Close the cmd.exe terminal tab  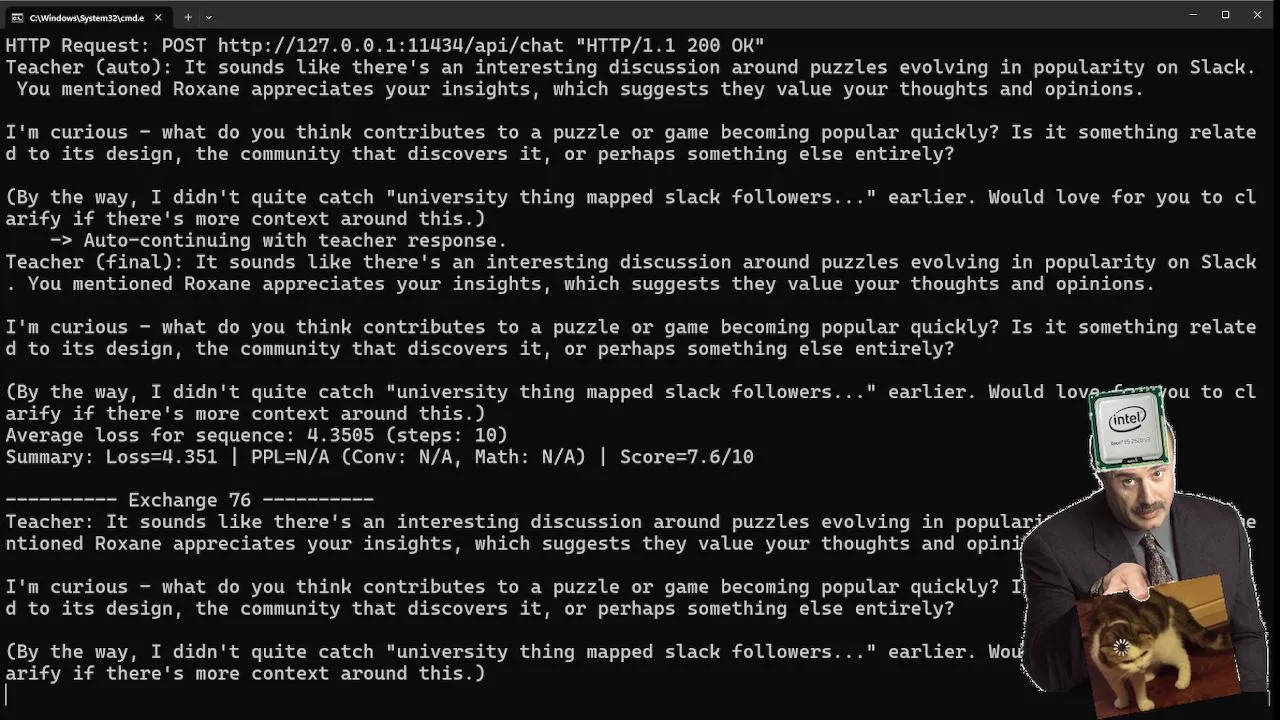[158, 17]
